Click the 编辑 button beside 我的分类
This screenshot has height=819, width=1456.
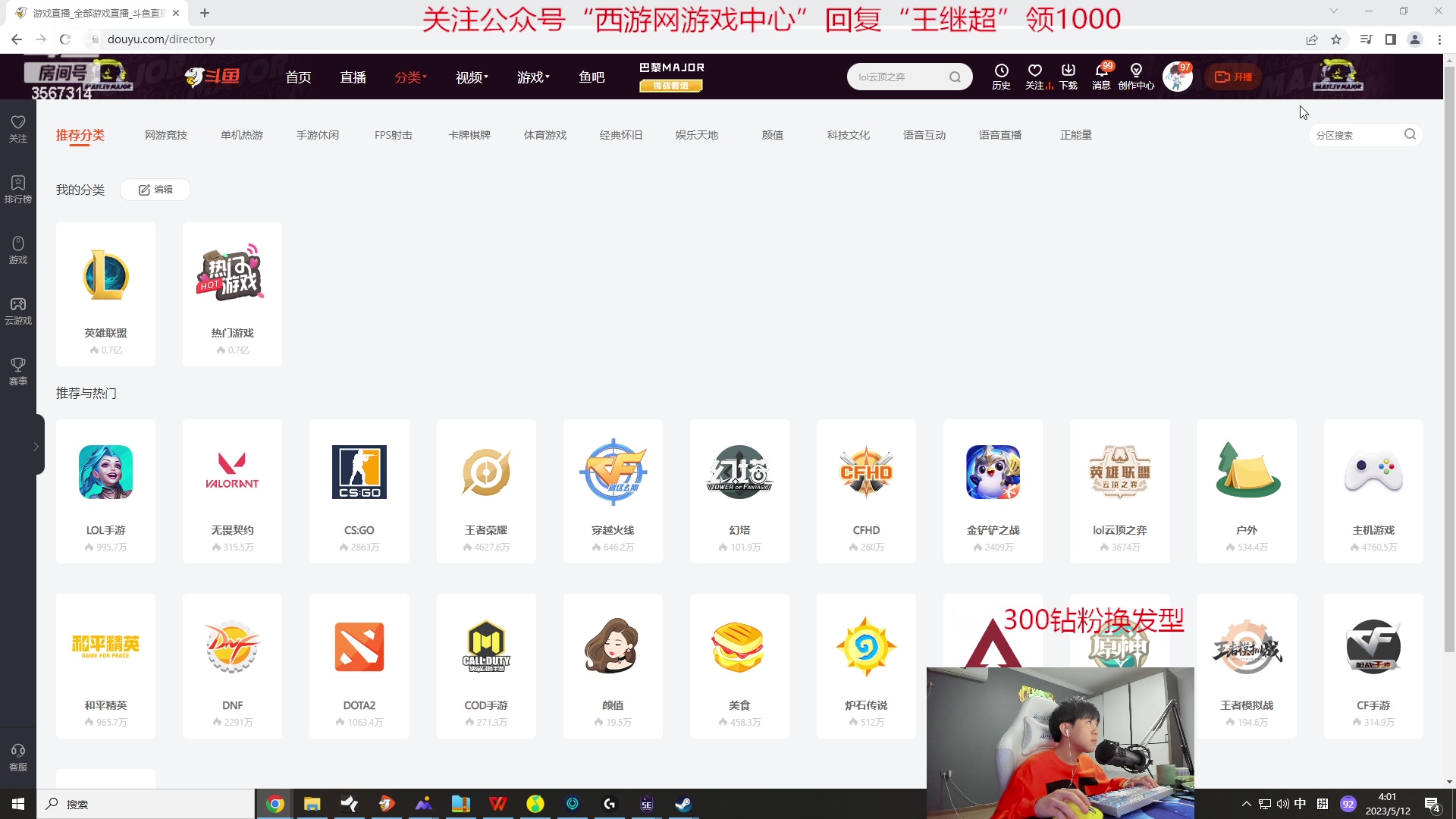(155, 190)
